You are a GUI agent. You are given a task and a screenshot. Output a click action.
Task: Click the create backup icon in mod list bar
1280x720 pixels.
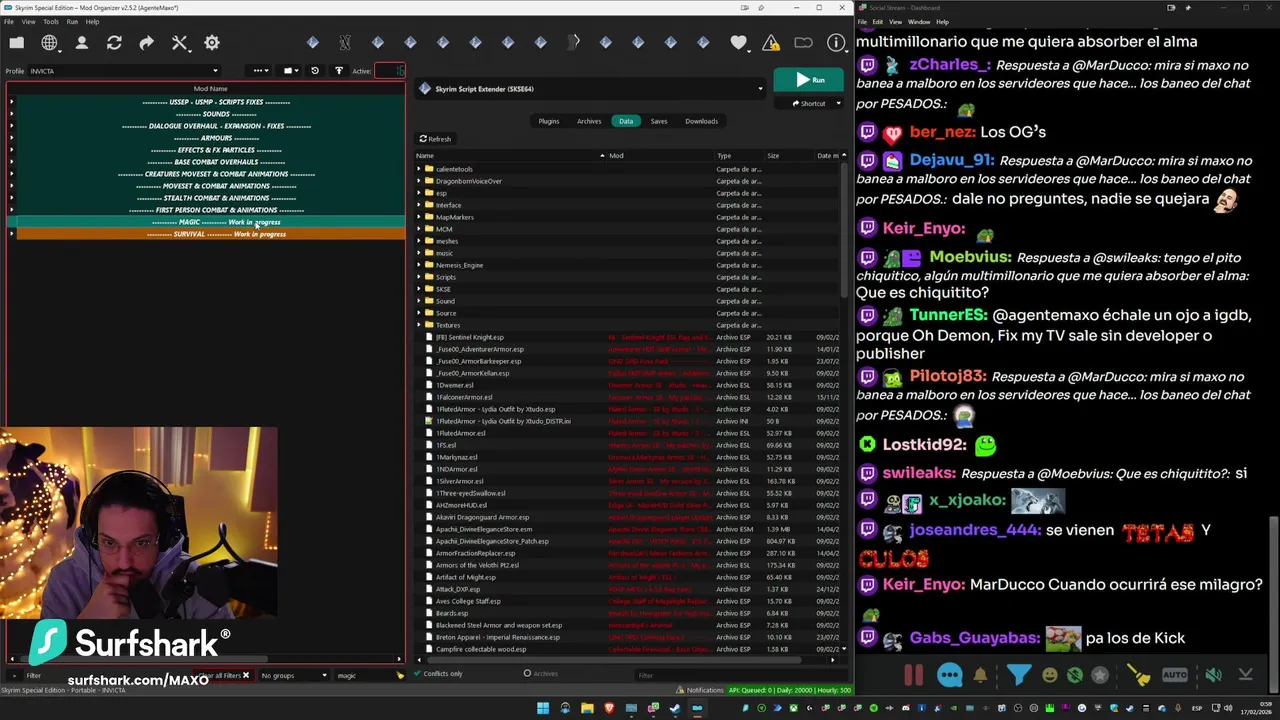pos(338,71)
